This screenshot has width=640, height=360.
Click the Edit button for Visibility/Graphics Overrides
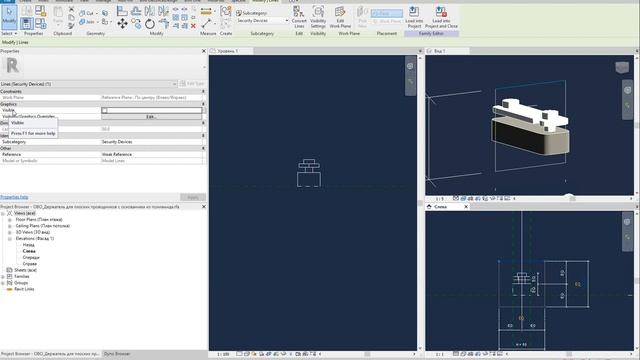151,117
